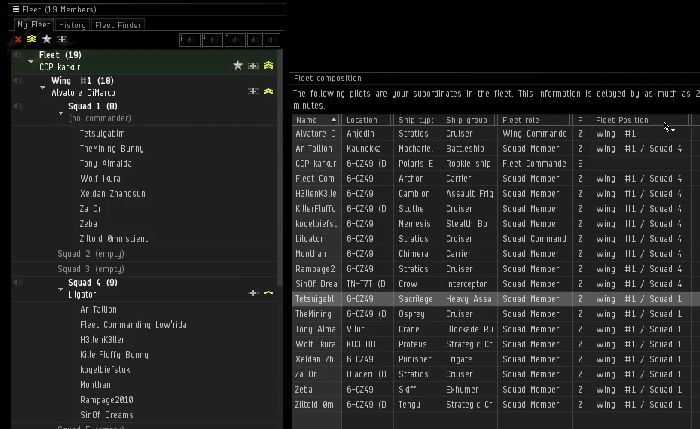
Task: Select Rampage2010 in Squad 4
Action: 107,400
